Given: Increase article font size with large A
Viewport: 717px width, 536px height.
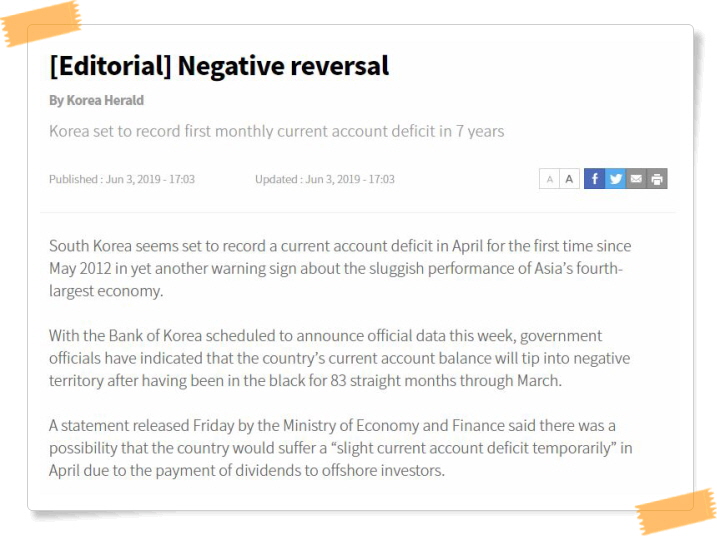Looking at the screenshot, I should (569, 179).
